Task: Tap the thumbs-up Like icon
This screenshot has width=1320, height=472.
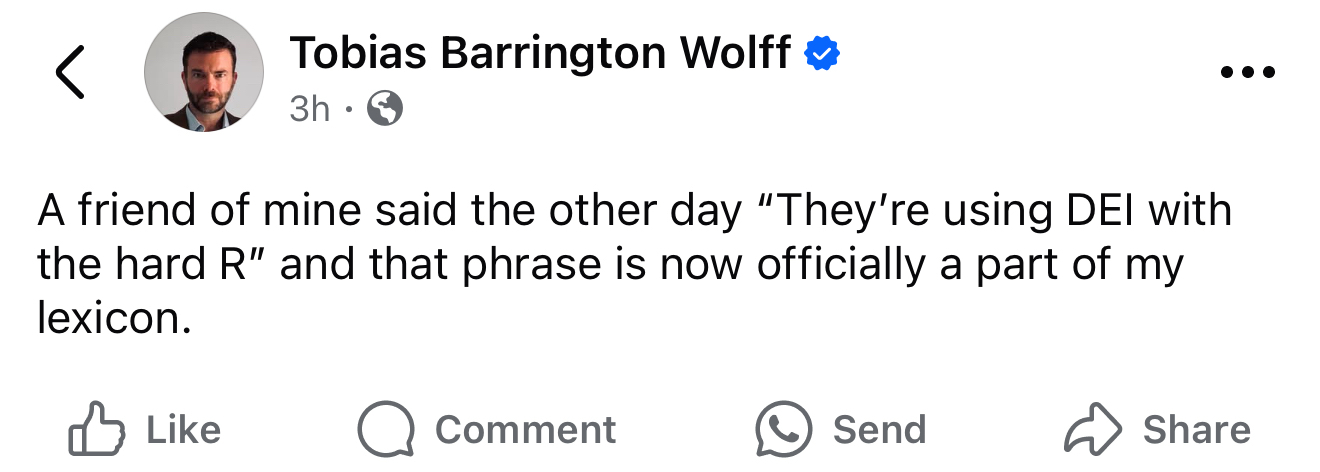Action: (95, 429)
